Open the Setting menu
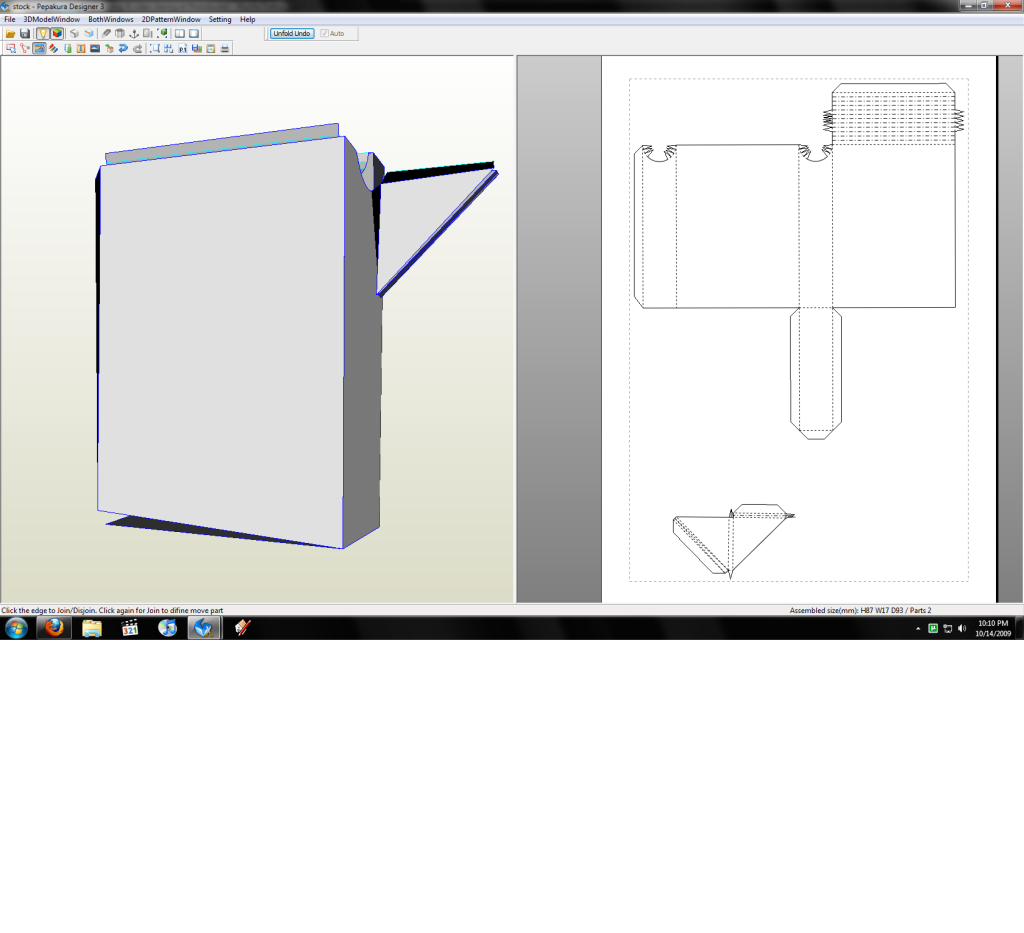This screenshot has height=933, width=1024. point(220,20)
